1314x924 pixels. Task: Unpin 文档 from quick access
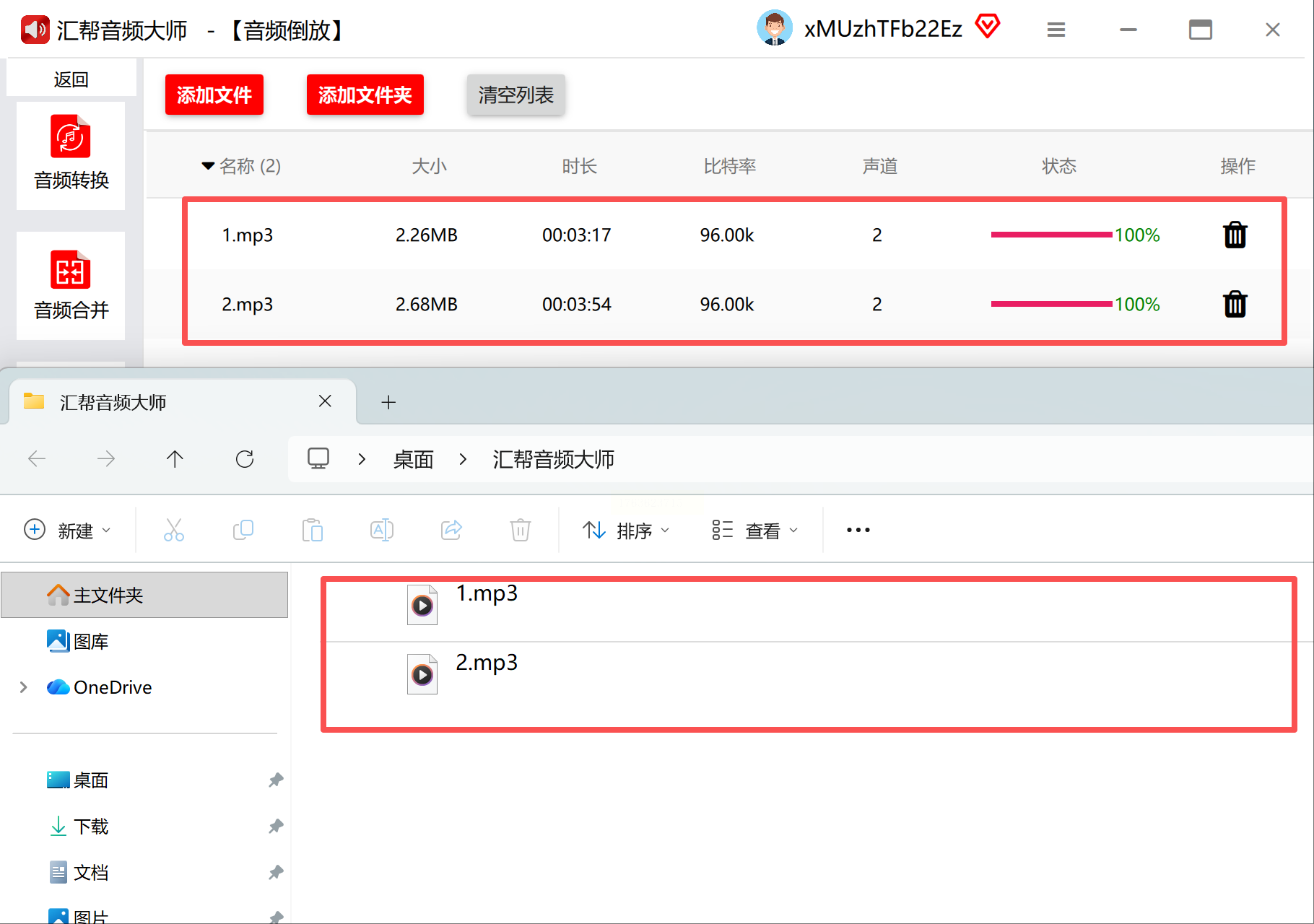coord(276,872)
